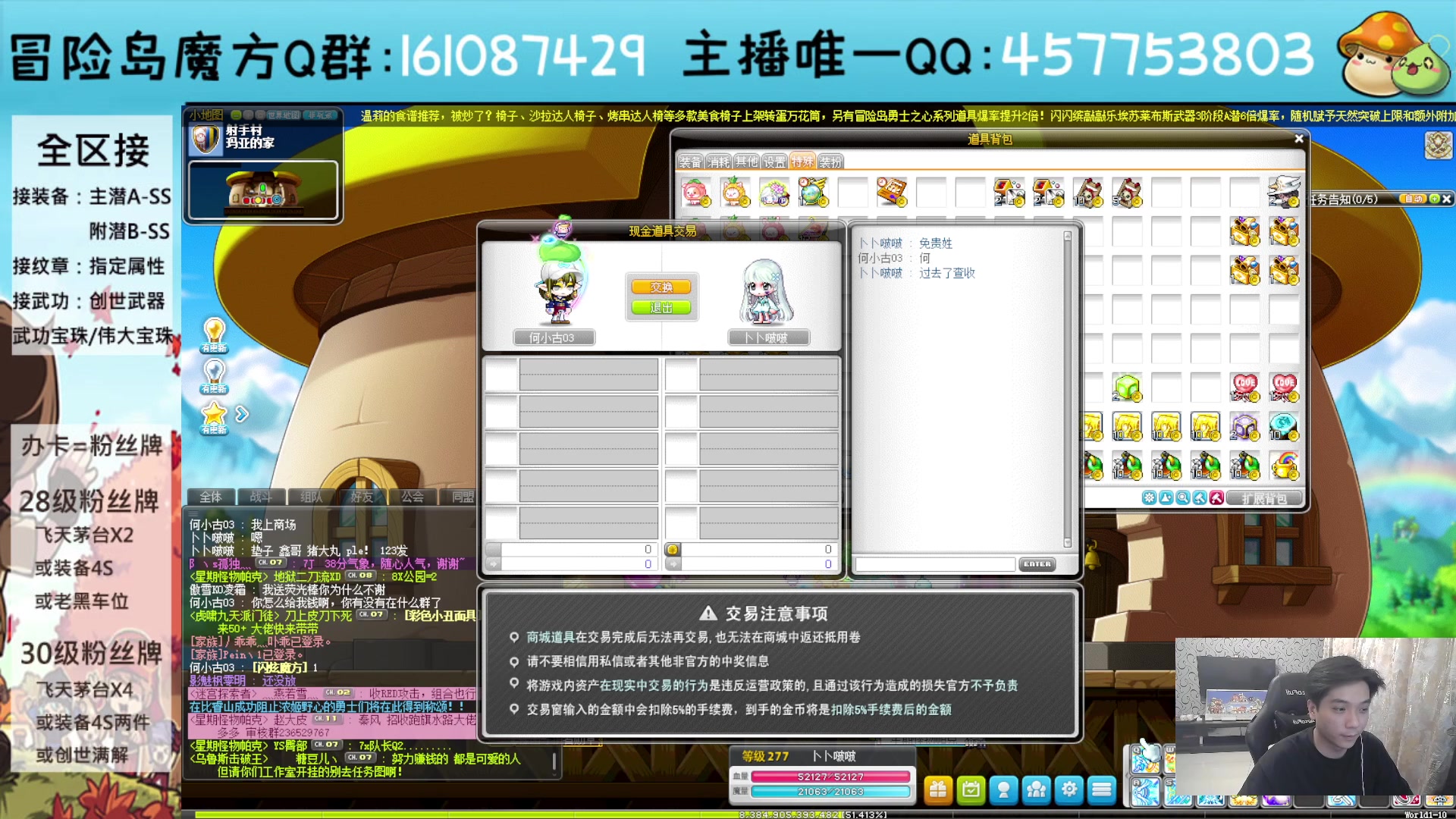Select the 好友 chat tab
Screen dimensions: 1456x819
coord(362,497)
